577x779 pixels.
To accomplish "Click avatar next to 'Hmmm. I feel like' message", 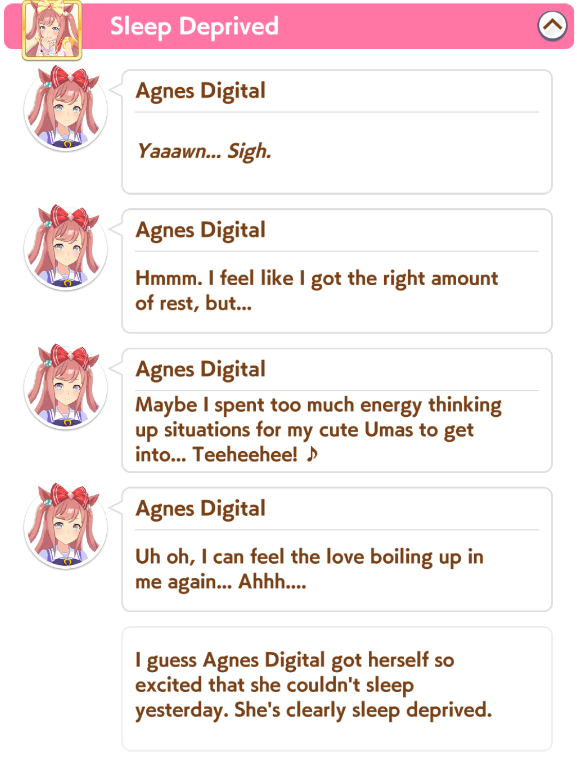I will pyautogui.click(x=66, y=248).
